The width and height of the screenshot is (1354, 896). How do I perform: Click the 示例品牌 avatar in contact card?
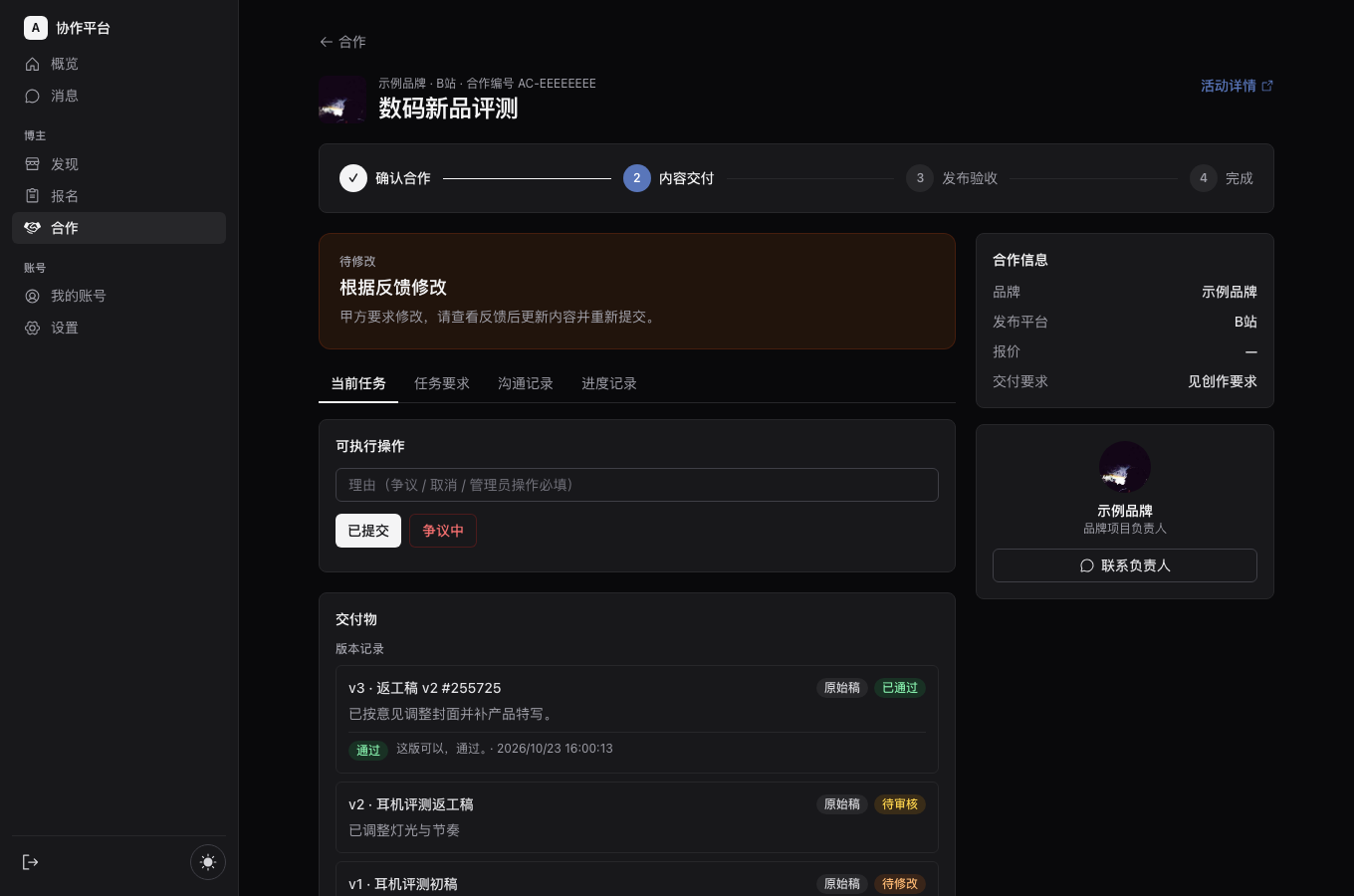(x=1125, y=467)
